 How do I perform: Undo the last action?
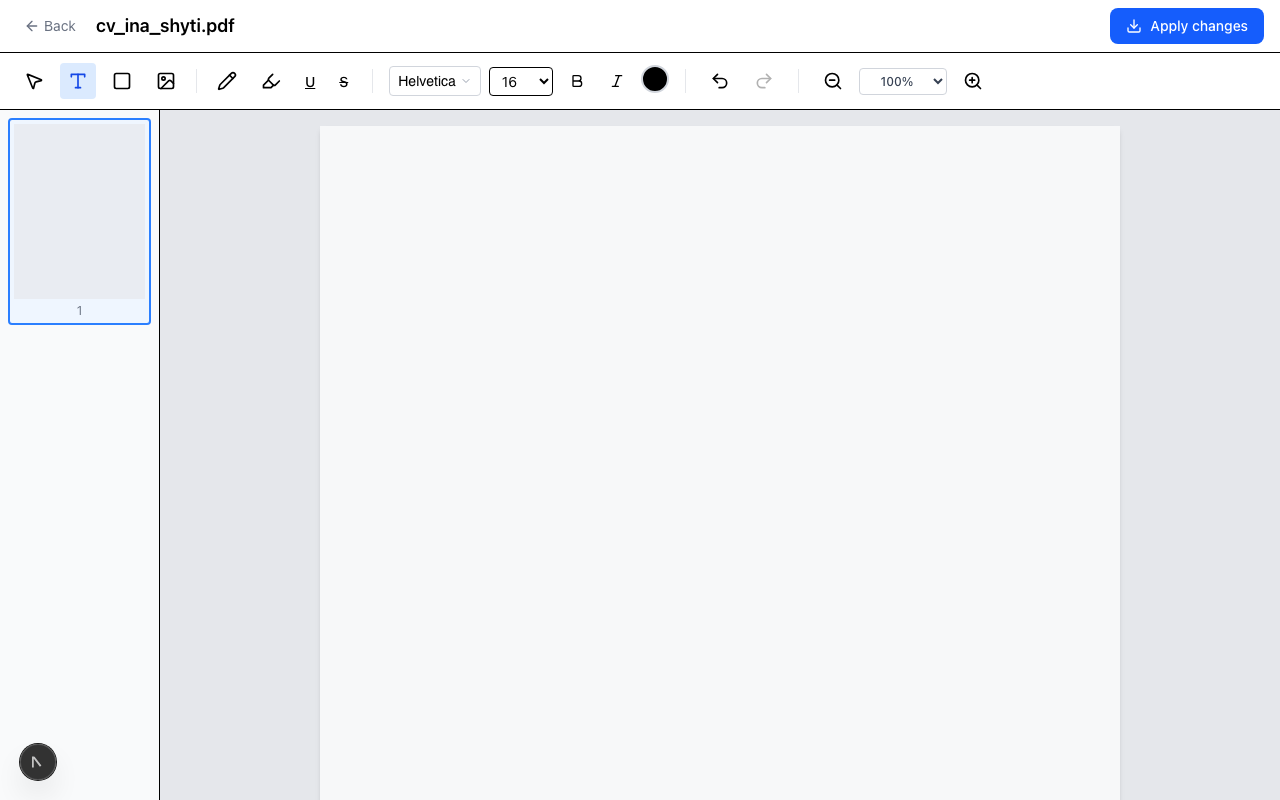click(720, 81)
